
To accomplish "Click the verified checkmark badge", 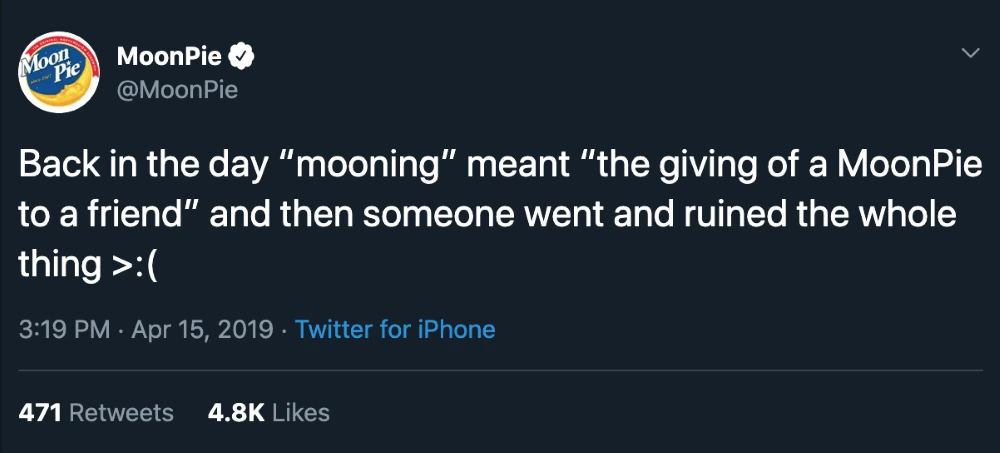I will (242, 57).
